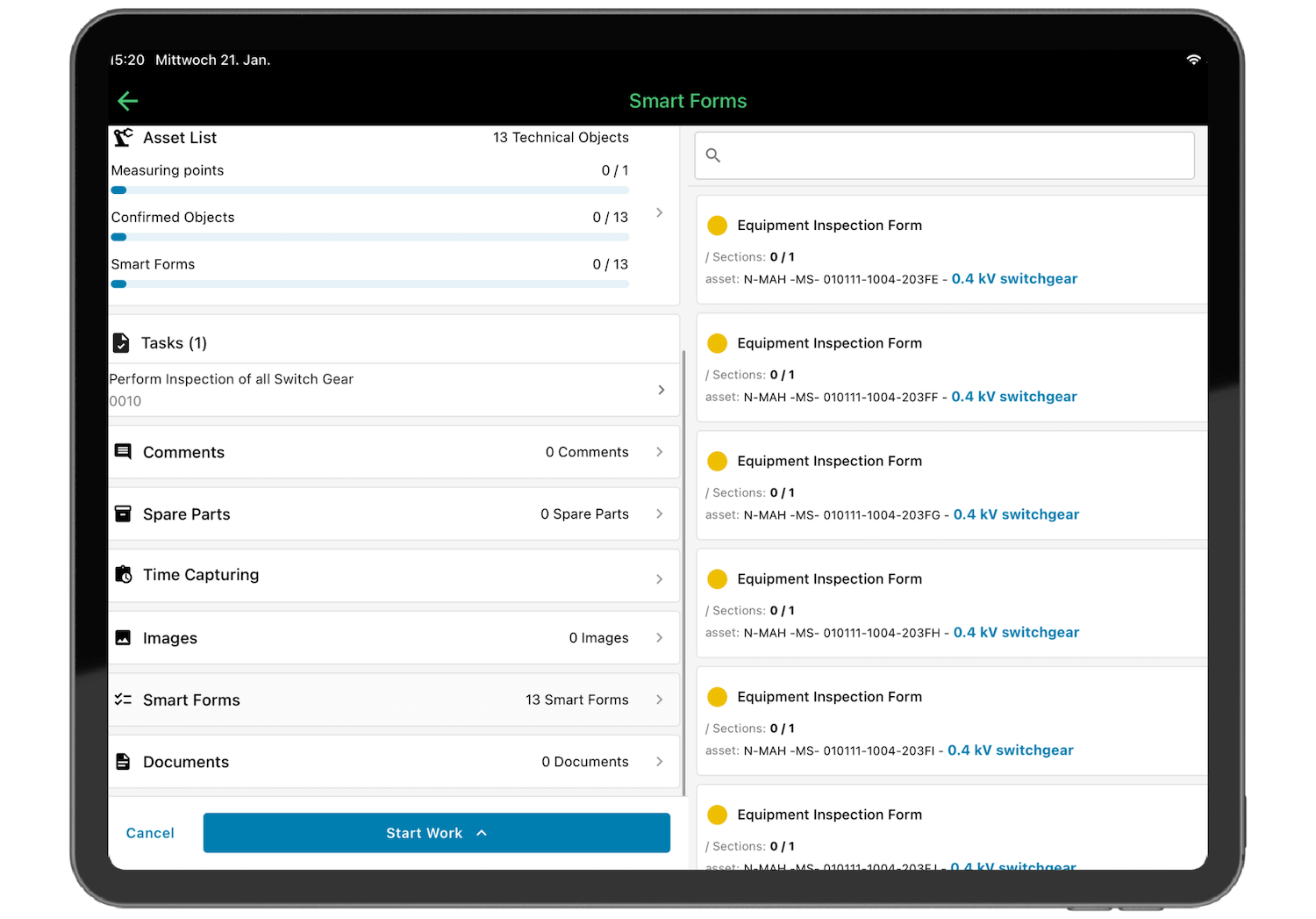This screenshot has width=1316, height=919.
Task: Select the status indicator next to asset 203FG form
Action: 717,461
